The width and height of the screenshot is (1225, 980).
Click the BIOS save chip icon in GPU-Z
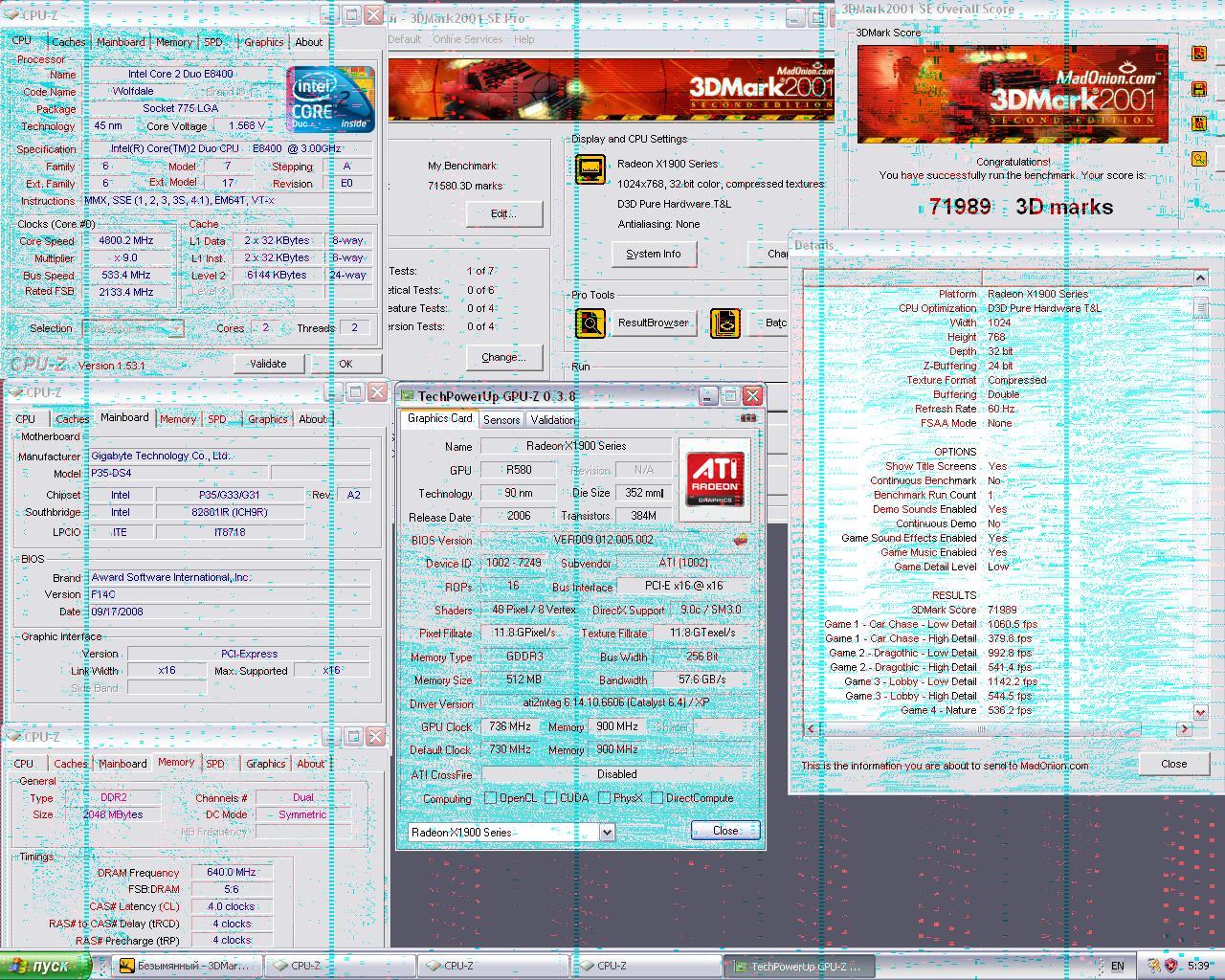[740, 540]
